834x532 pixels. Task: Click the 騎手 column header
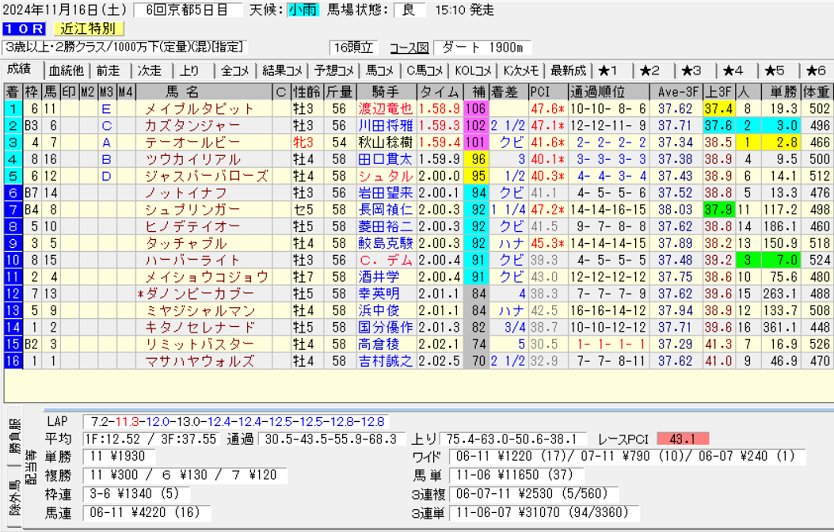(x=385, y=91)
